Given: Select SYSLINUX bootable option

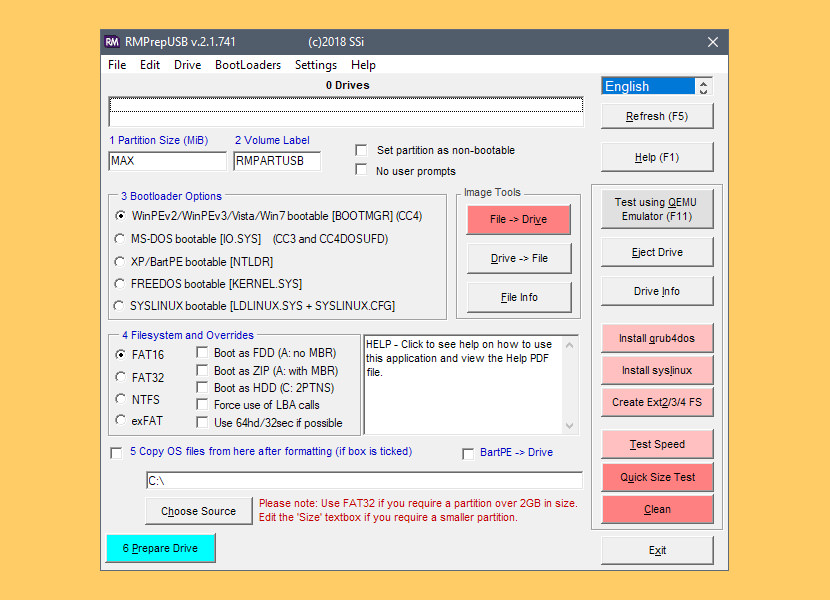Looking at the screenshot, I should pos(119,306).
